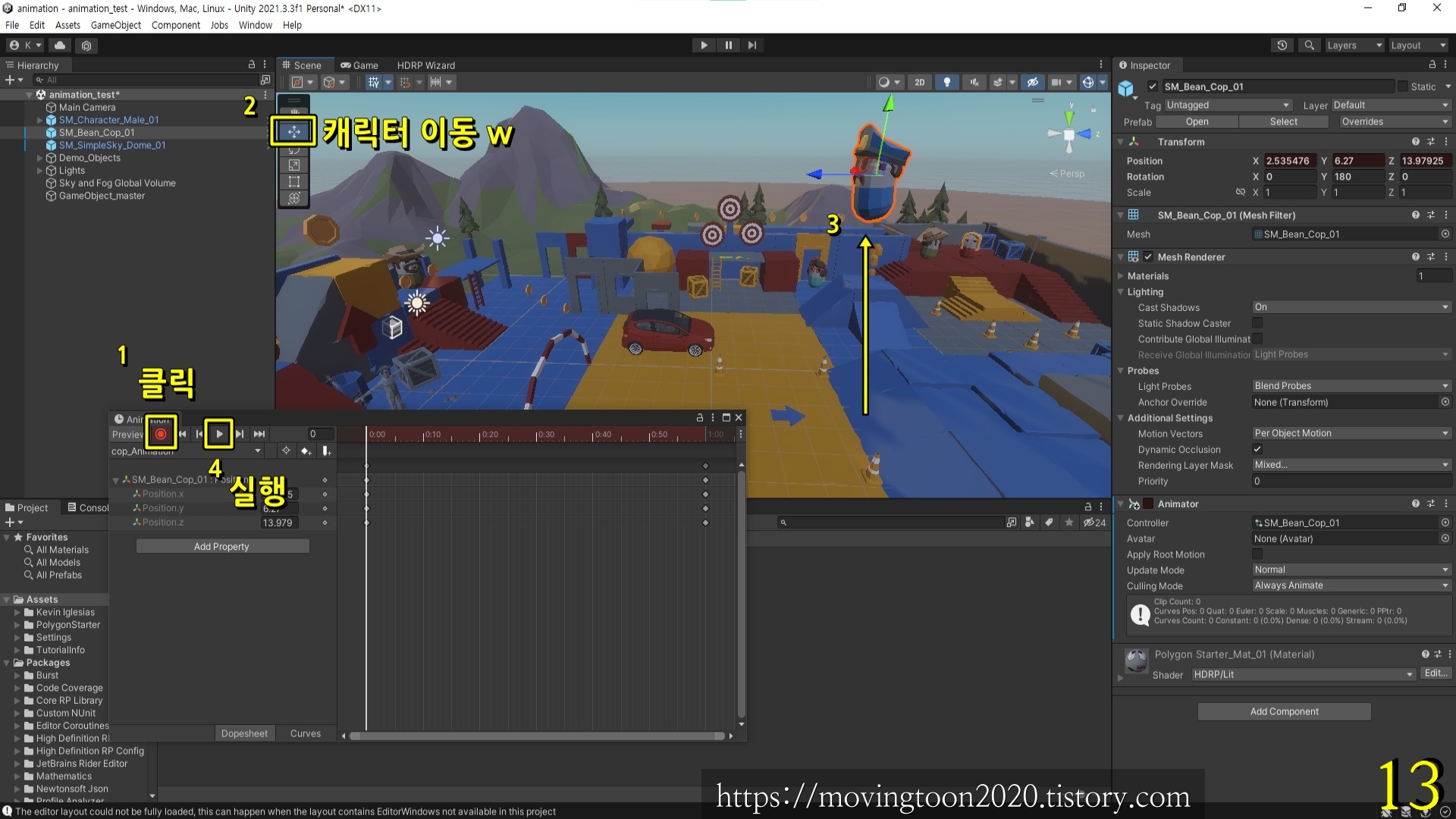This screenshot has width=1456, height=819.
Task: Go to first keyframe of animation
Action: point(182,434)
